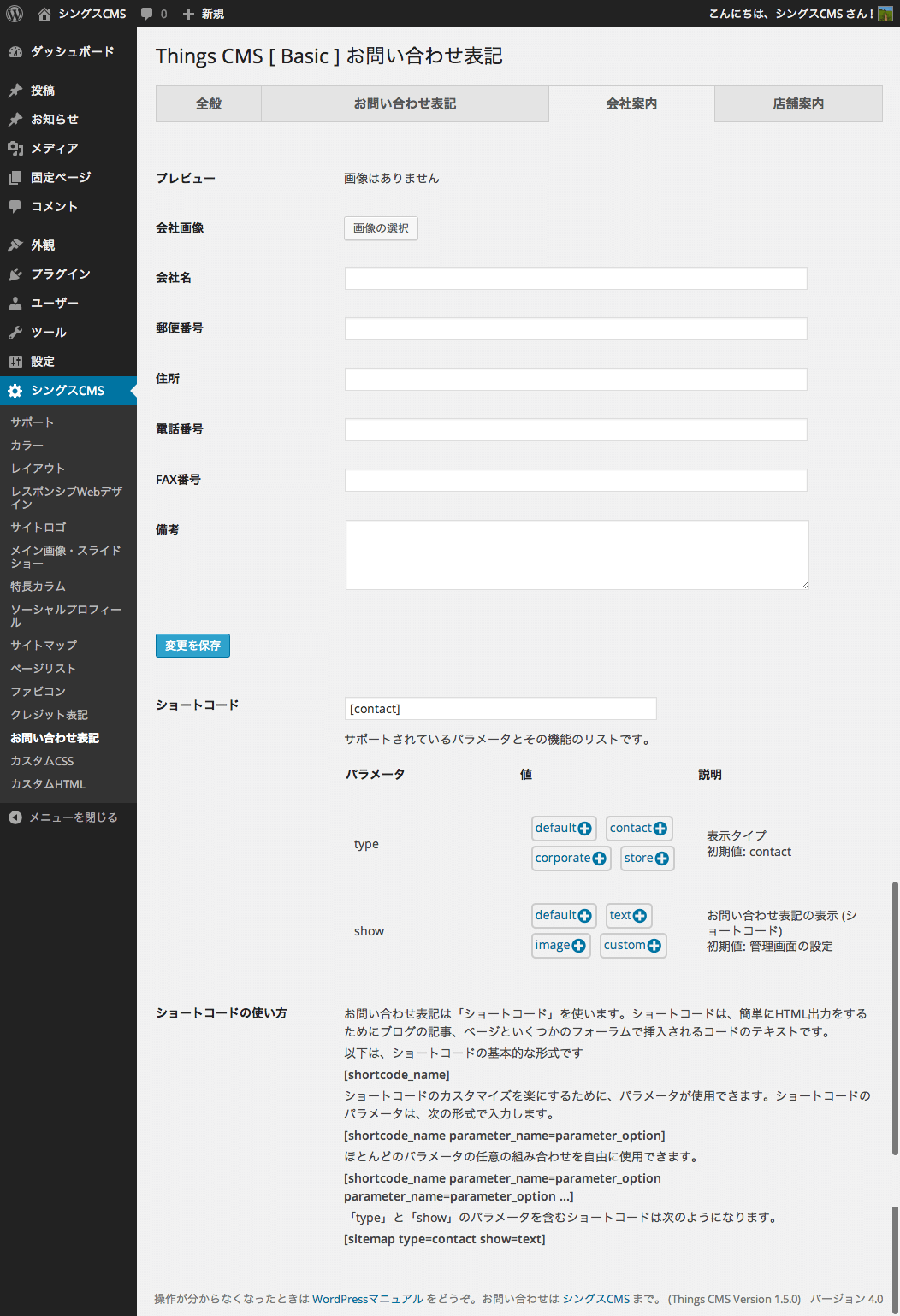Click the 設定 sliders icon
The image size is (900, 1316).
click(15, 362)
